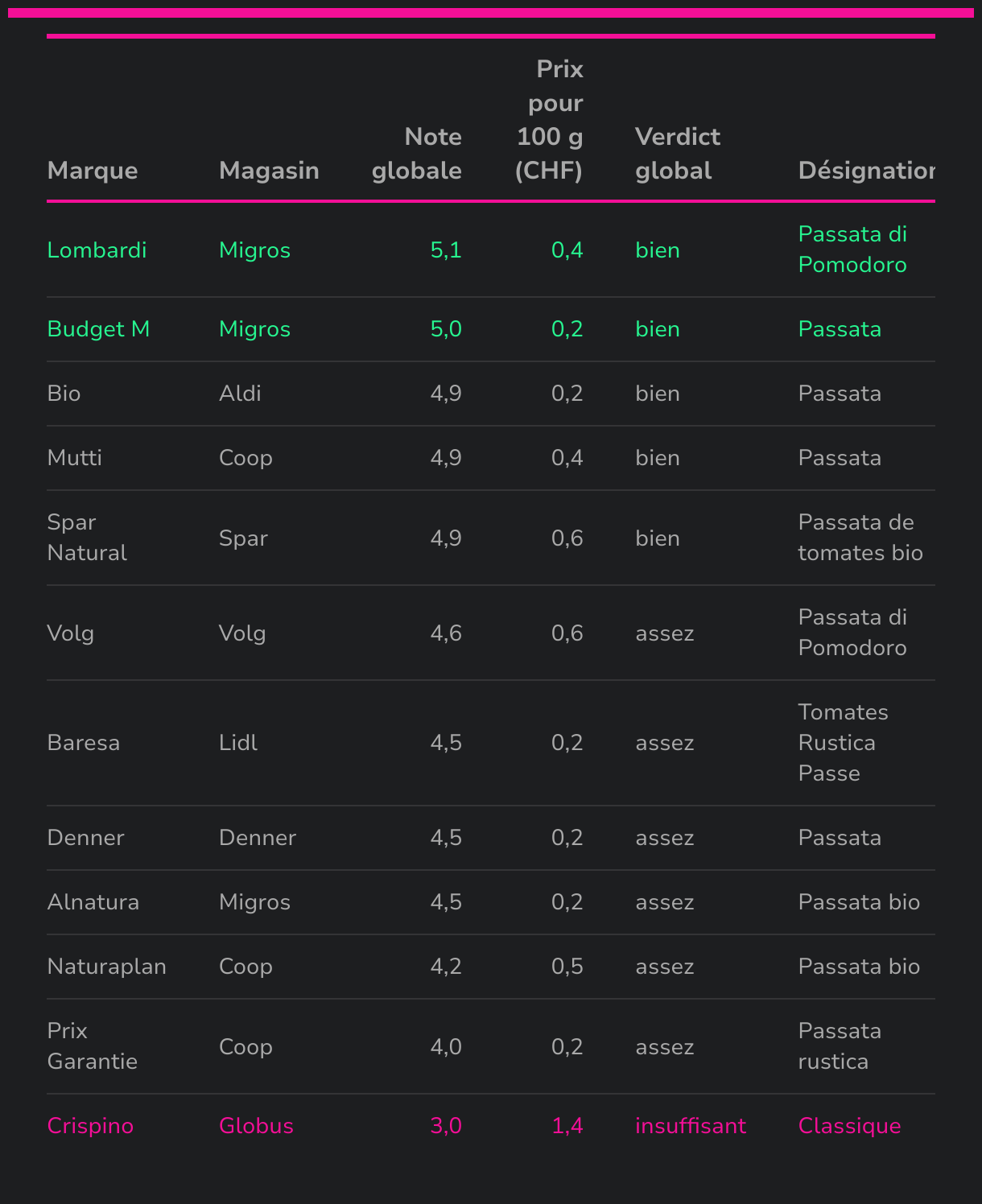Screen dimensions: 982x1204
Task: Click the Note globale column header
Action: point(417,154)
